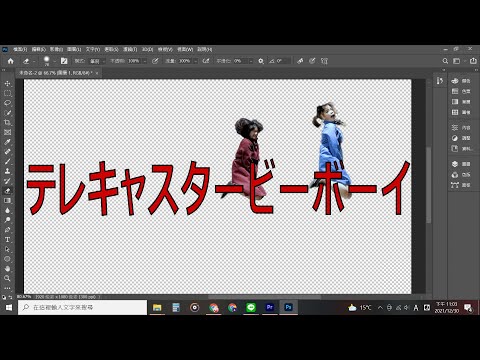This screenshot has width=480, height=360.
Task: Select the Clone Stamp tool
Action: 7,171
